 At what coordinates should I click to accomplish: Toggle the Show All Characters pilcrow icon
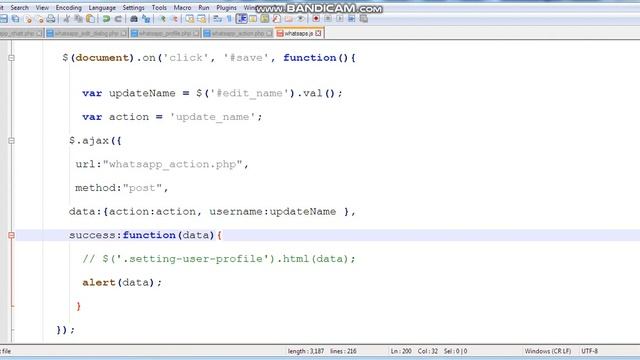tap(229, 19)
